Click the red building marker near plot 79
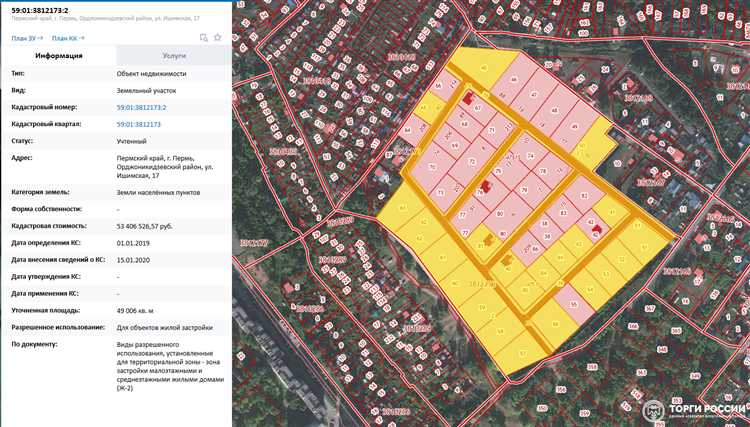Viewport: 750px width, 427px height. [x=487, y=185]
